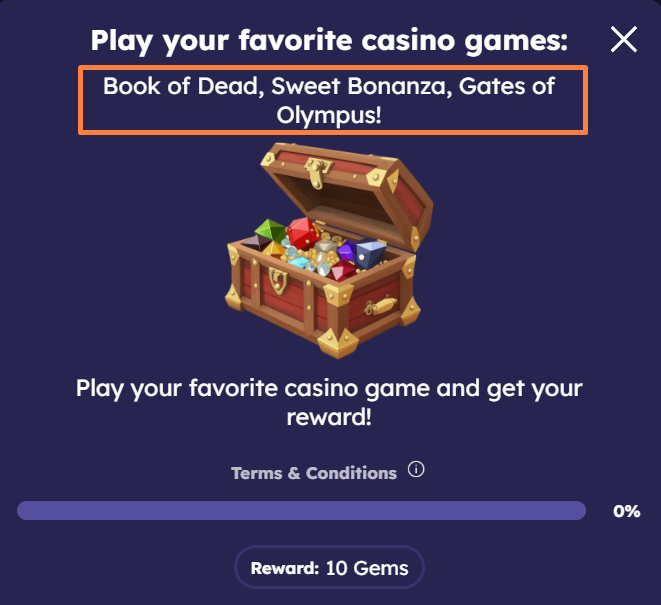Image resolution: width=661 pixels, height=605 pixels.
Task: Click the info icon beside Terms & Conditions
Action: pos(417,469)
